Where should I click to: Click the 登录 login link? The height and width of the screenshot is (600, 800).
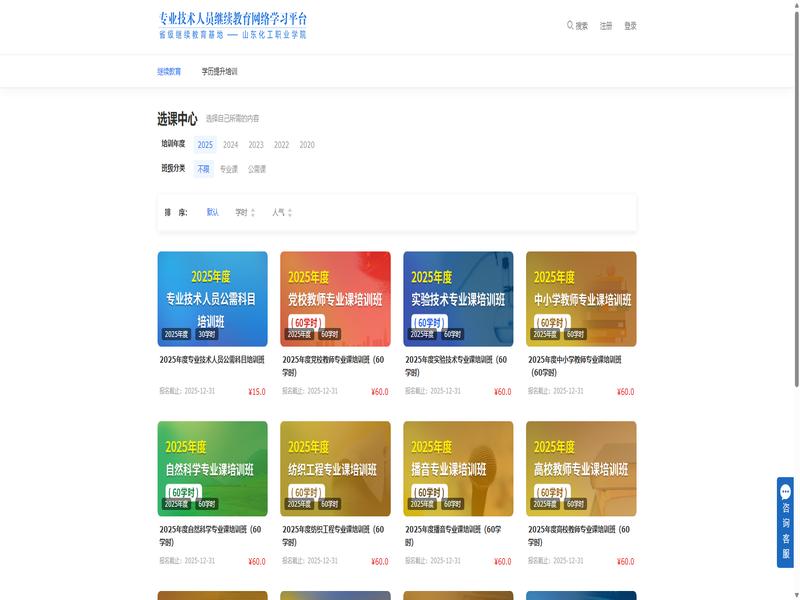630,26
